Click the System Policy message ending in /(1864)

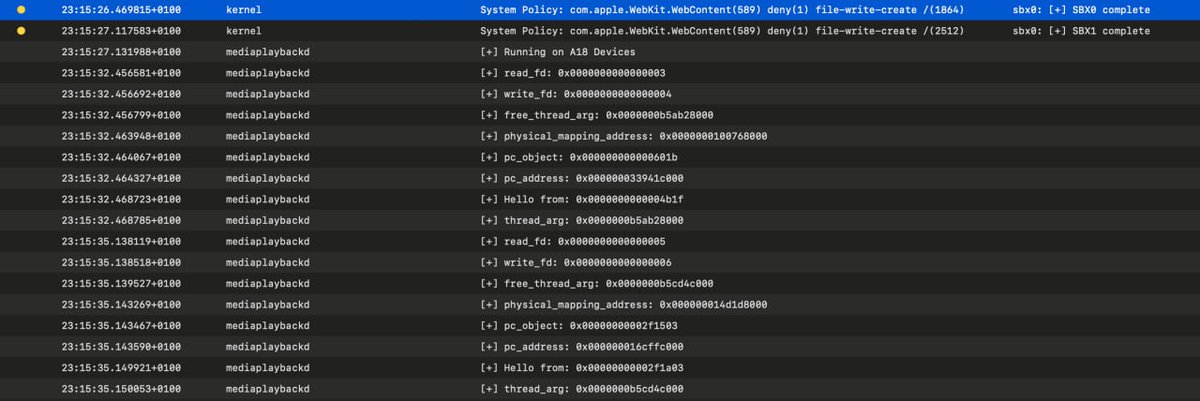point(720,9)
